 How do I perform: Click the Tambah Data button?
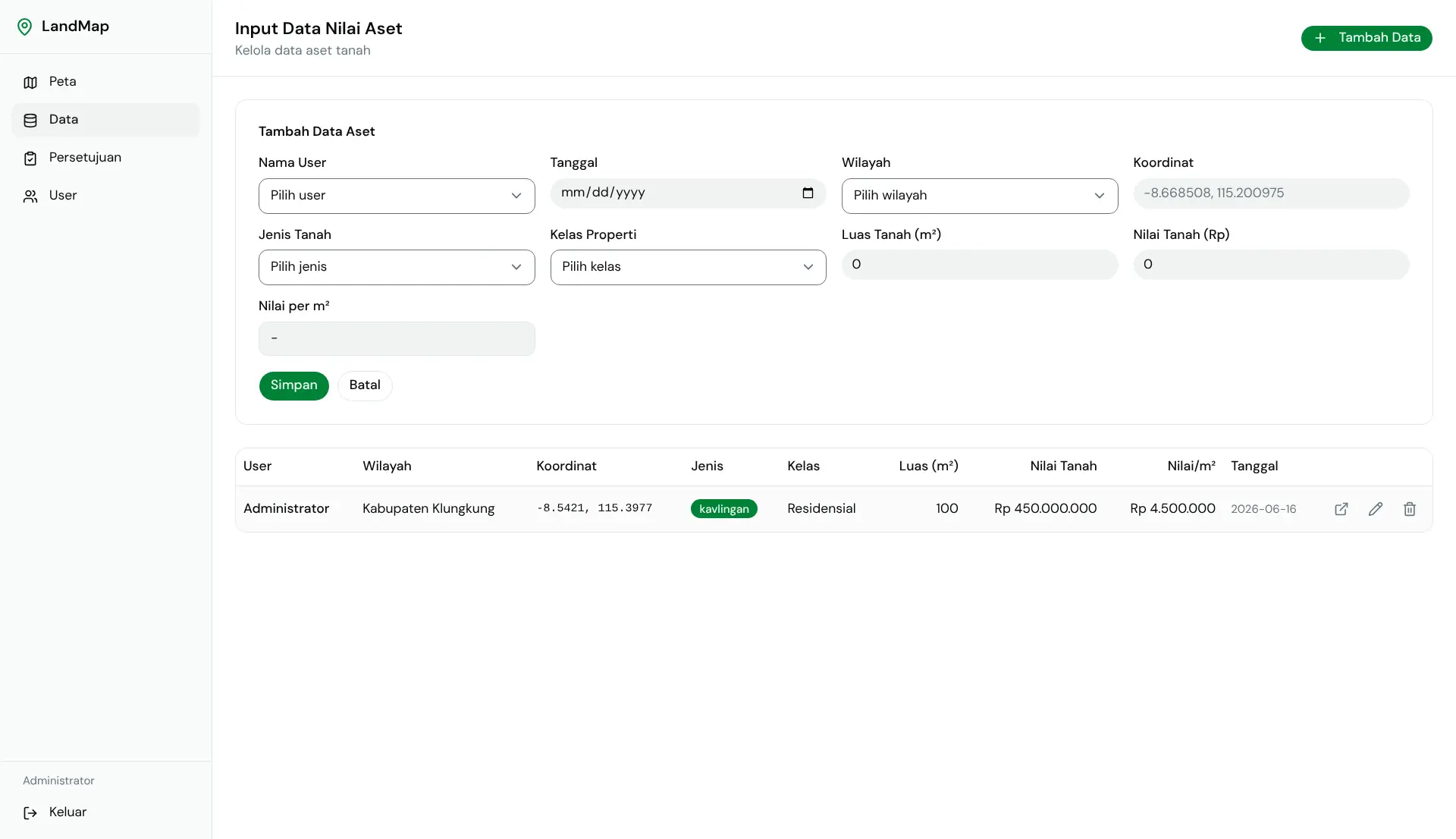point(1367,38)
